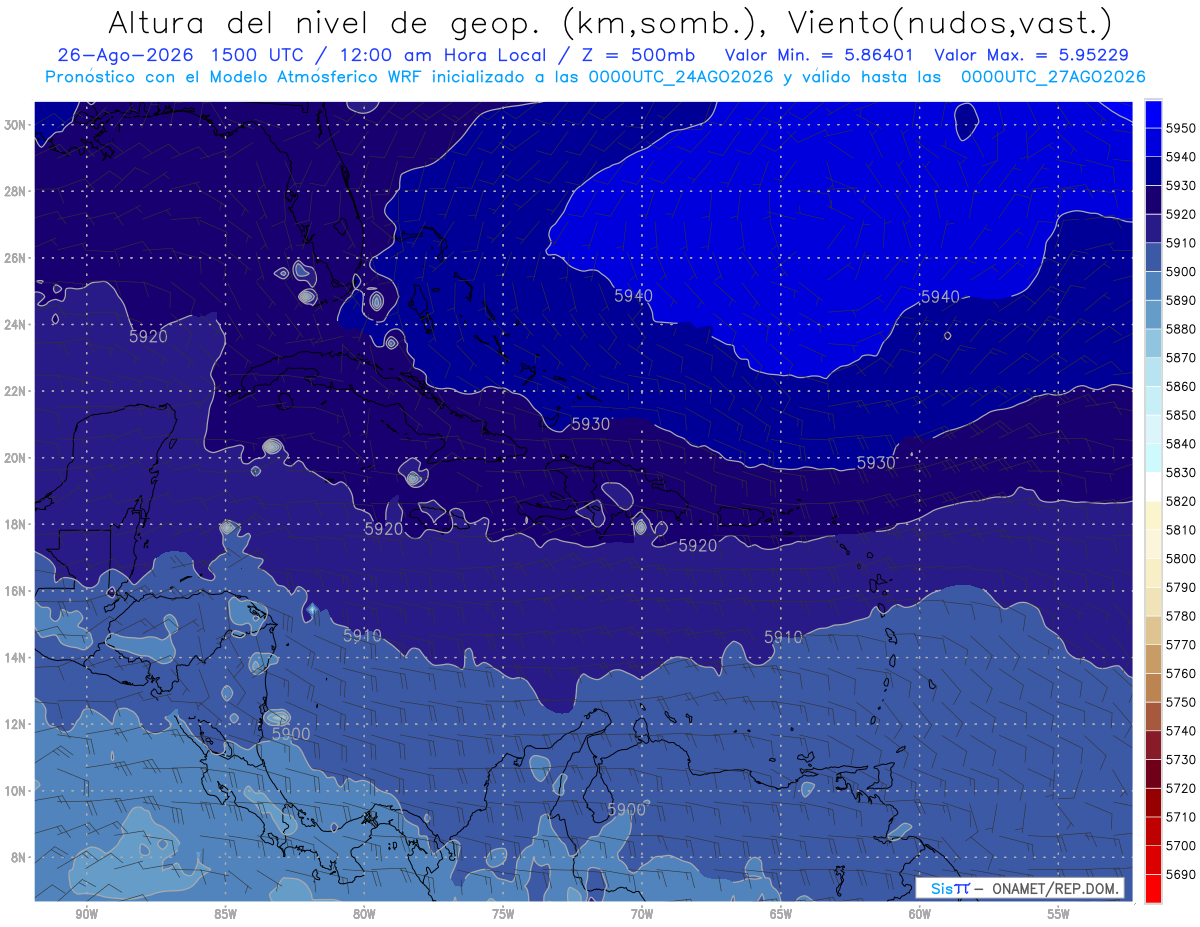Click the brightest blue swatch above 5950

[x=1153, y=114]
